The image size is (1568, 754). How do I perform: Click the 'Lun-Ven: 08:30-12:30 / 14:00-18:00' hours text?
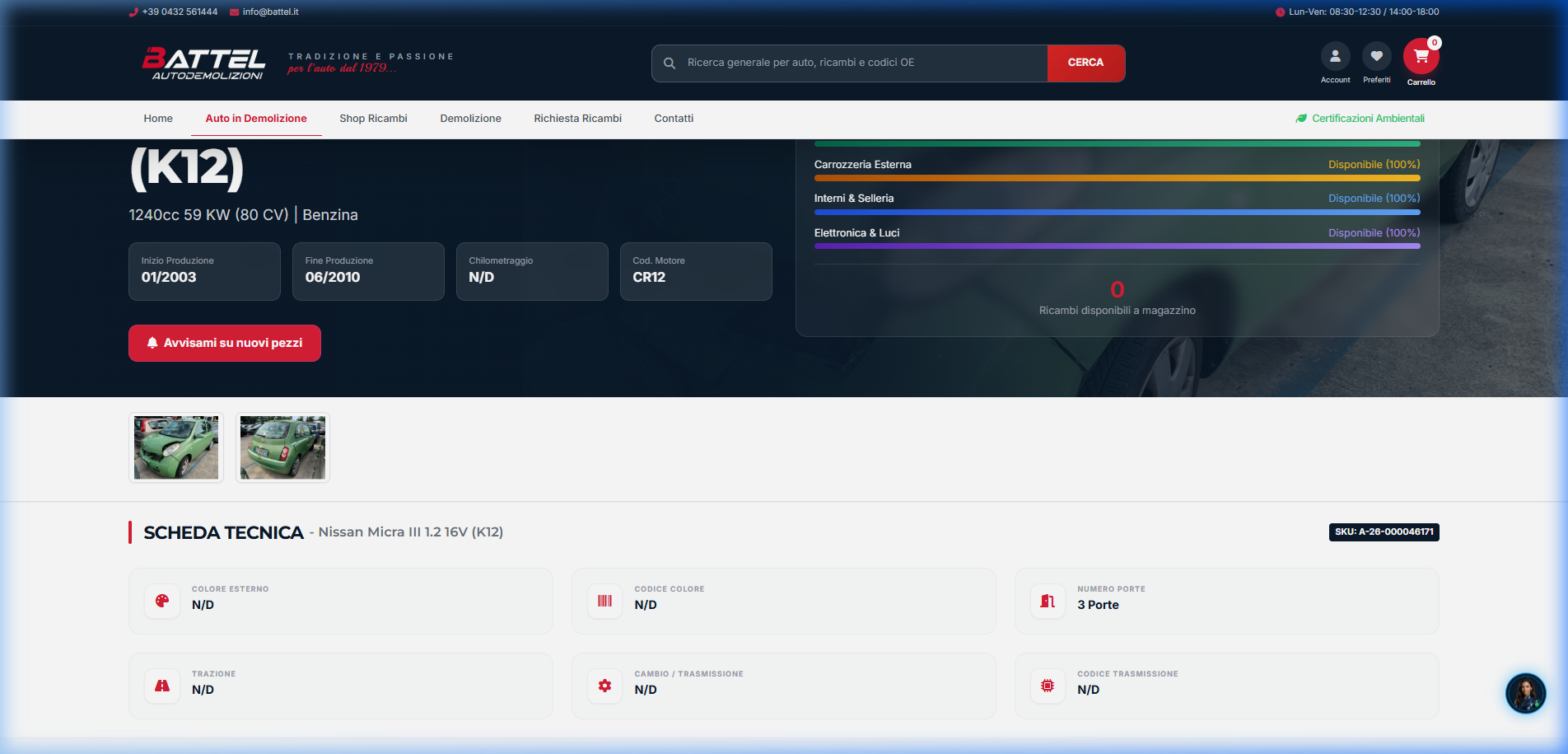pyautogui.click(x=1364, y=12)
